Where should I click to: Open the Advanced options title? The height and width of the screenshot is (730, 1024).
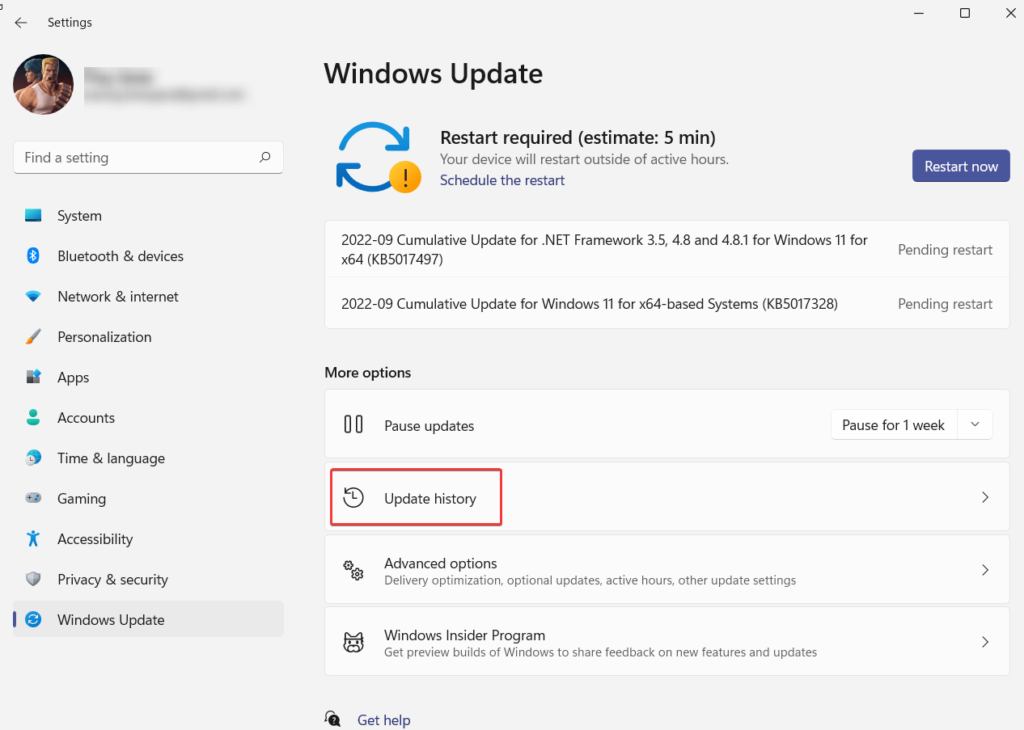(x=440, y=563)
